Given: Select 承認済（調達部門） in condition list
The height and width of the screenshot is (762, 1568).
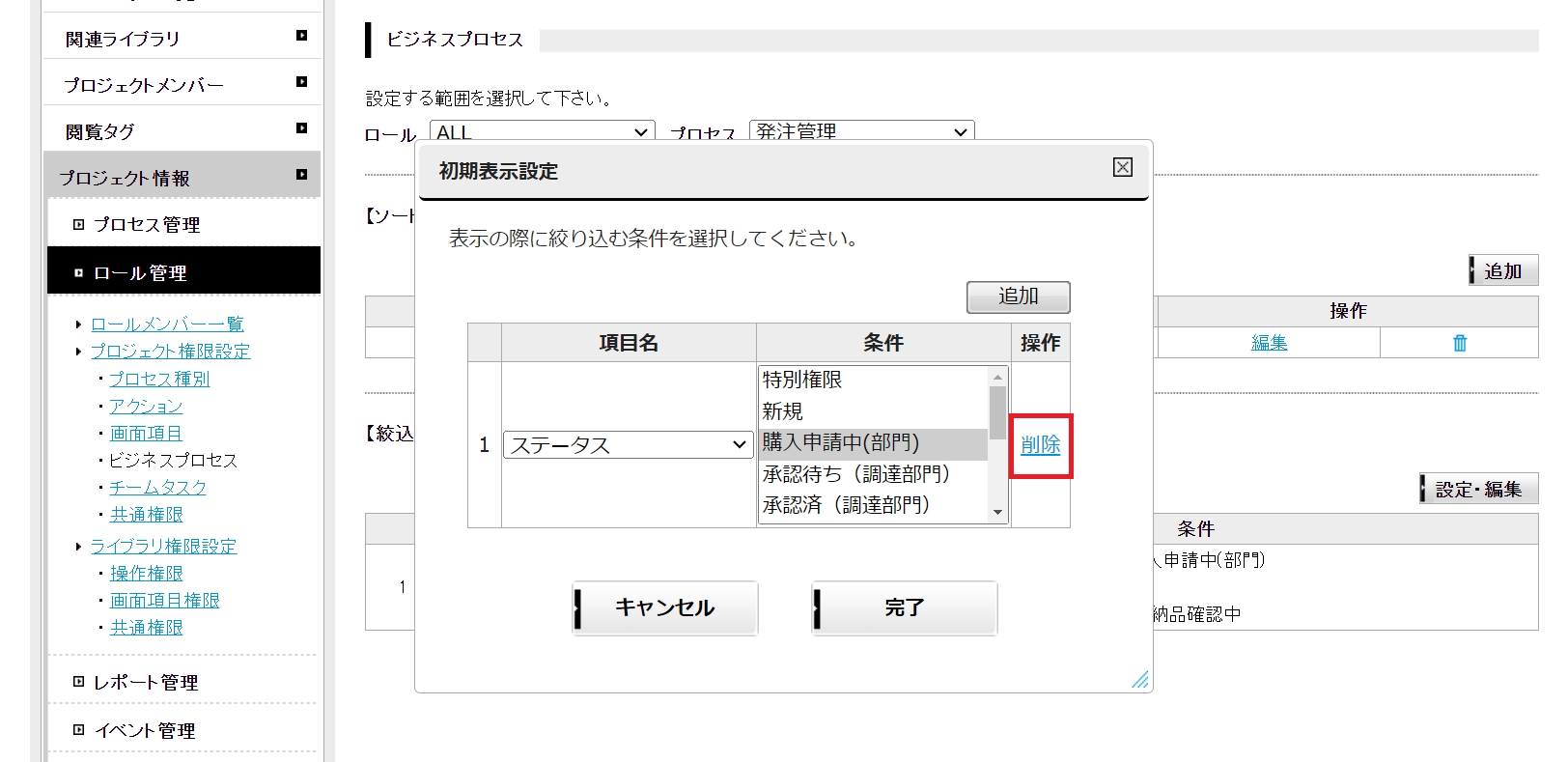Looking at the screenshot, I should coord(873,505).
